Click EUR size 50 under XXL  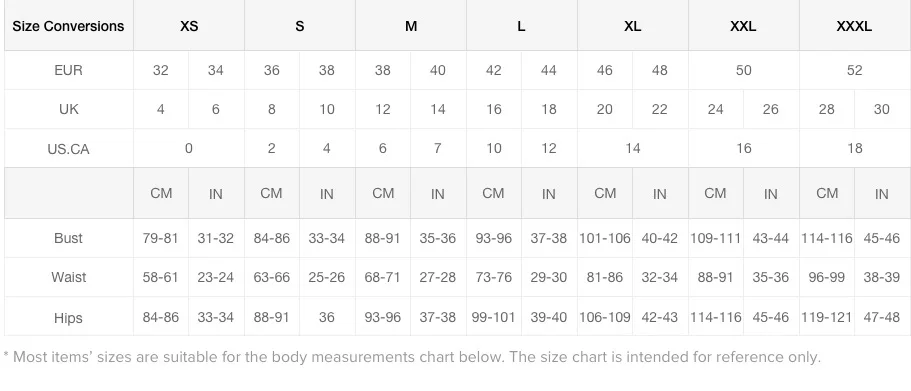744,70
